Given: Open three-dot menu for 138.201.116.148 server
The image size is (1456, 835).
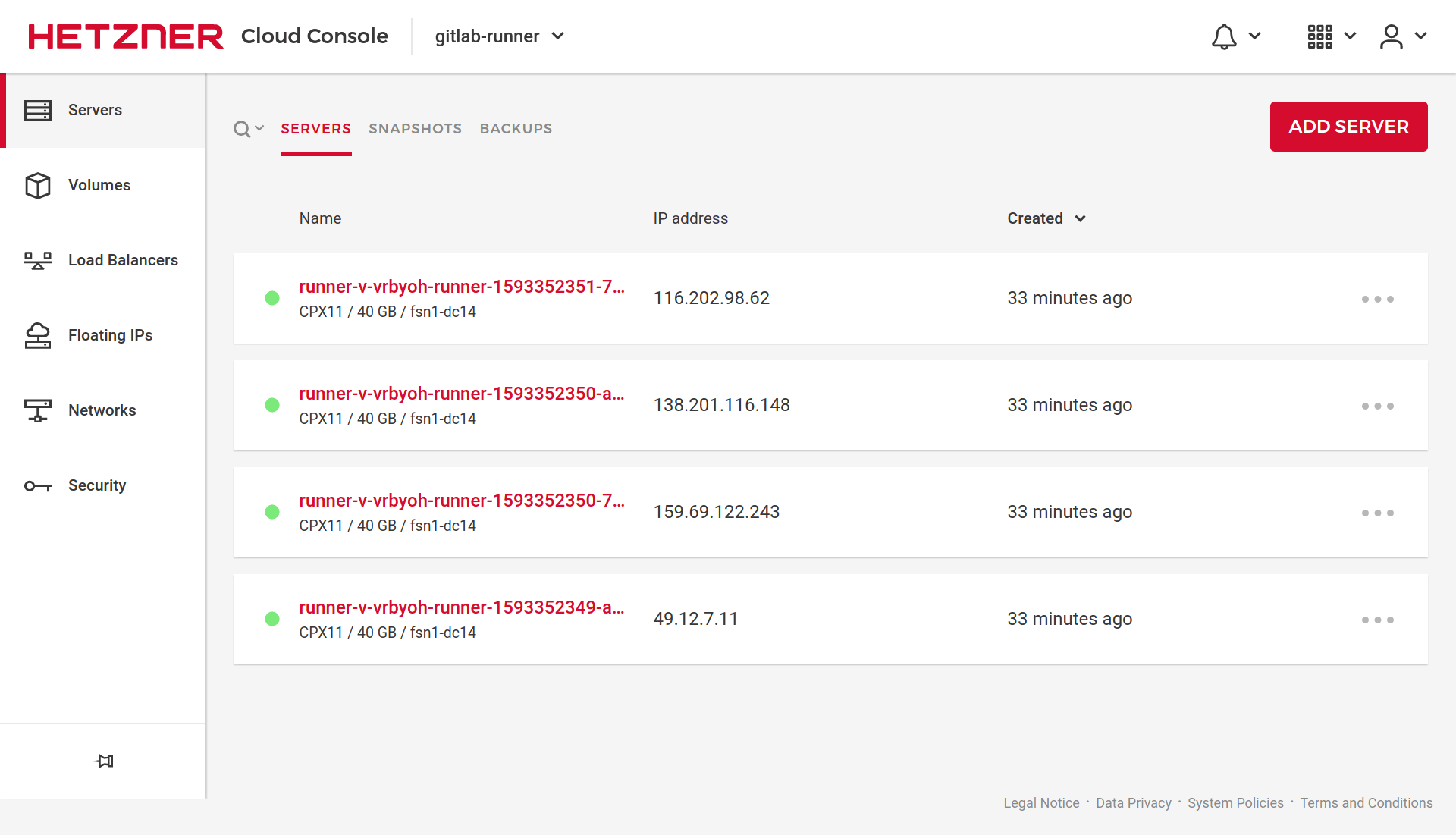Looking at the screenshot, I should coord(1377,407).
